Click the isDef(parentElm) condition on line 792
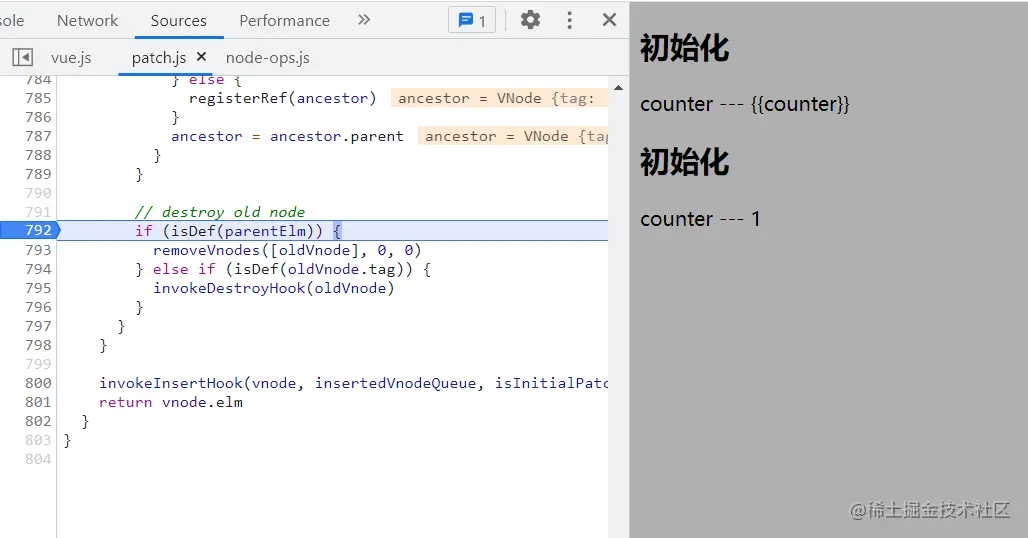The width and height of the screenshot is (1028, 538). (243, 231)
